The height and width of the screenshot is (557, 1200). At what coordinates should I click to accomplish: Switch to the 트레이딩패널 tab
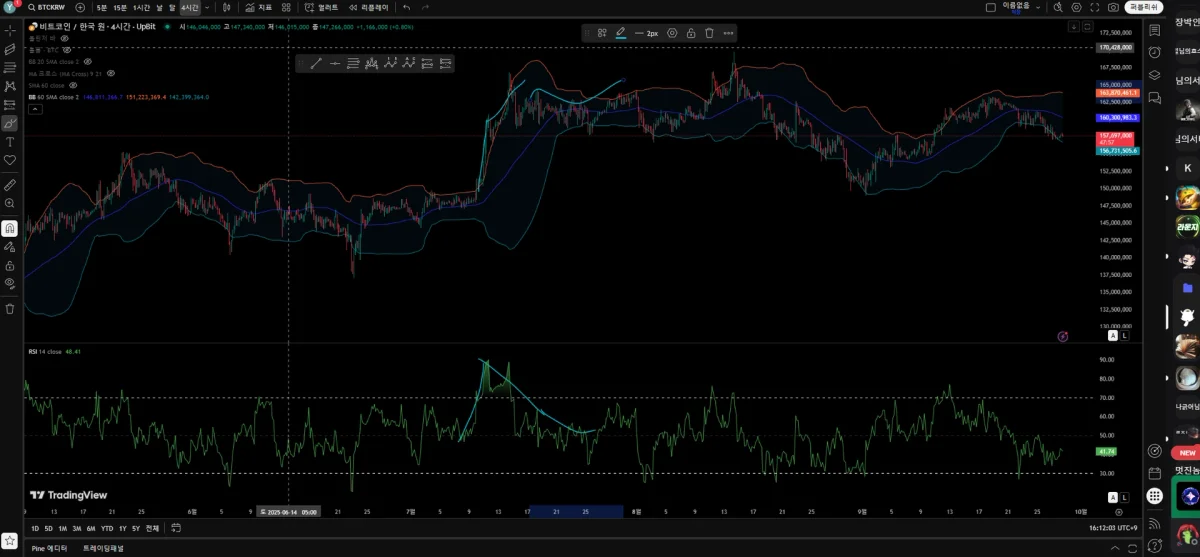coord(103,548)
